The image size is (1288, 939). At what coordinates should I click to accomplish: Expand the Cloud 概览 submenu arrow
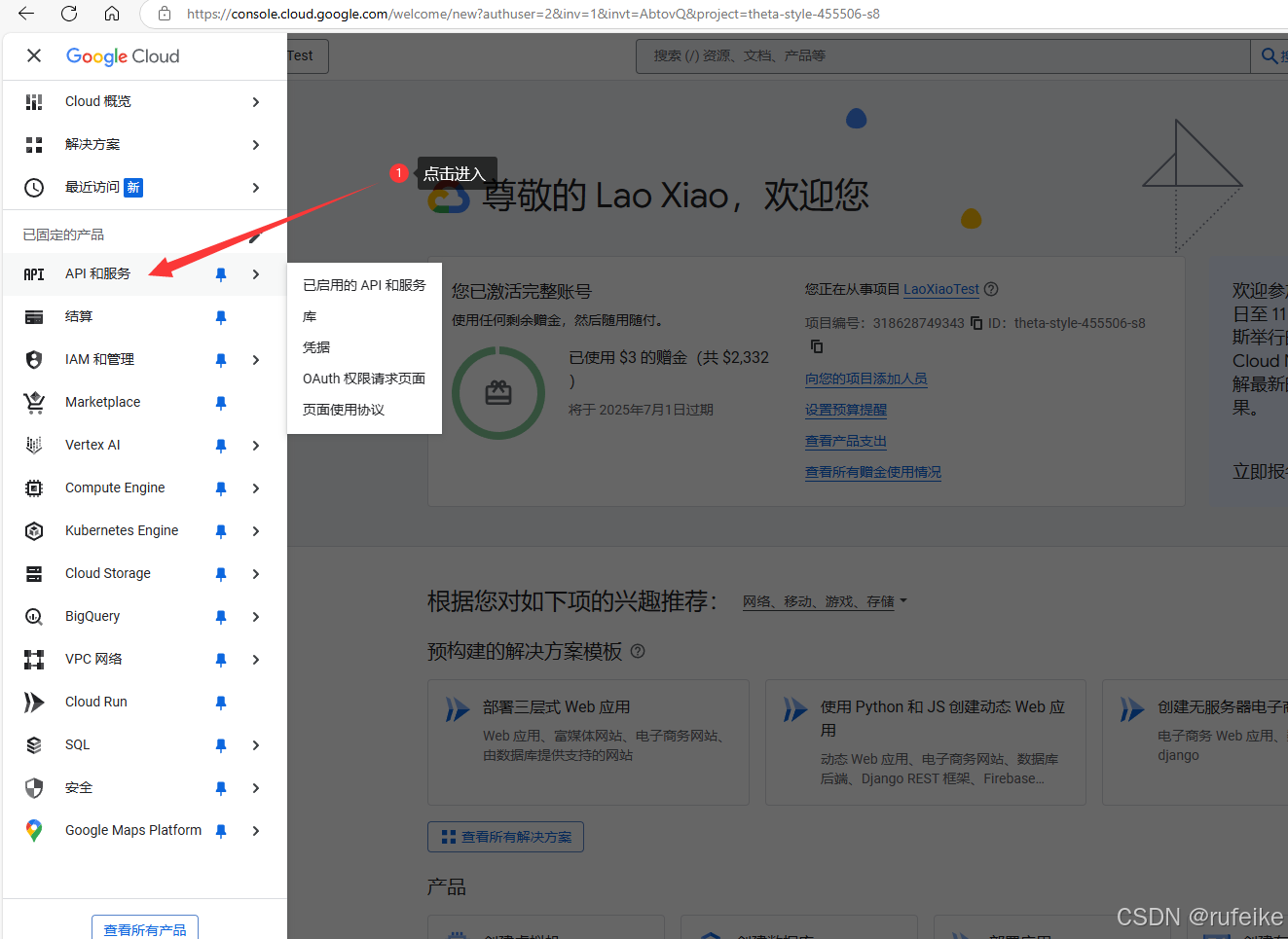[x=256, y=102]
